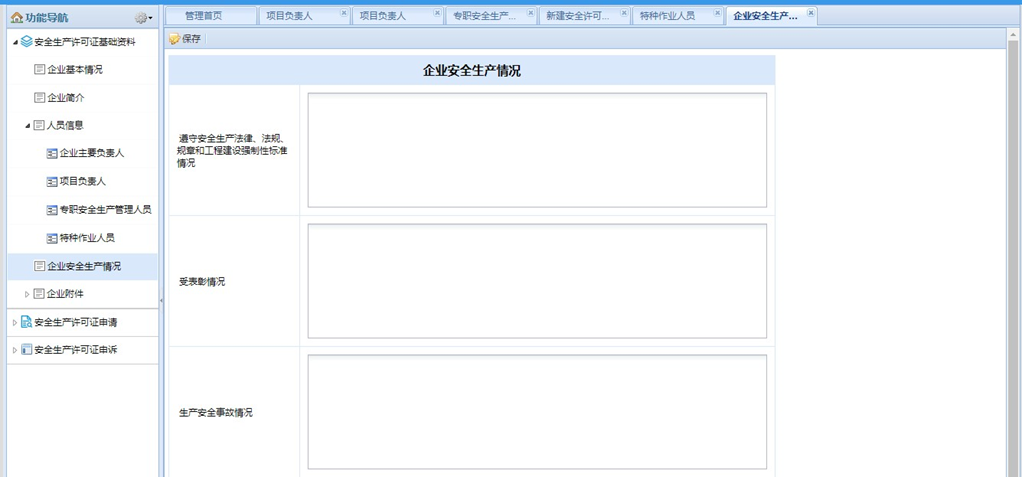The height and width of the screenshot is (477, 1022).
Task: Close the 企业安全生产... tab
Action: coord(810,12)
